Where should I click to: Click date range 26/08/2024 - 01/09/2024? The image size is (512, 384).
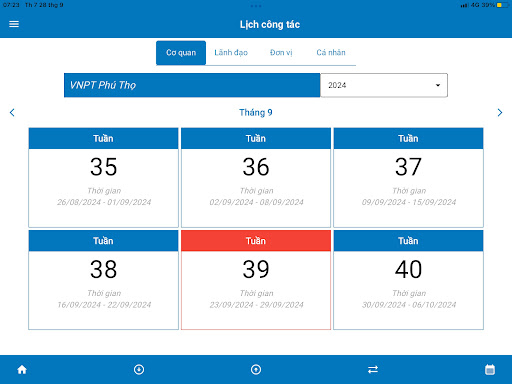[104, 202]
